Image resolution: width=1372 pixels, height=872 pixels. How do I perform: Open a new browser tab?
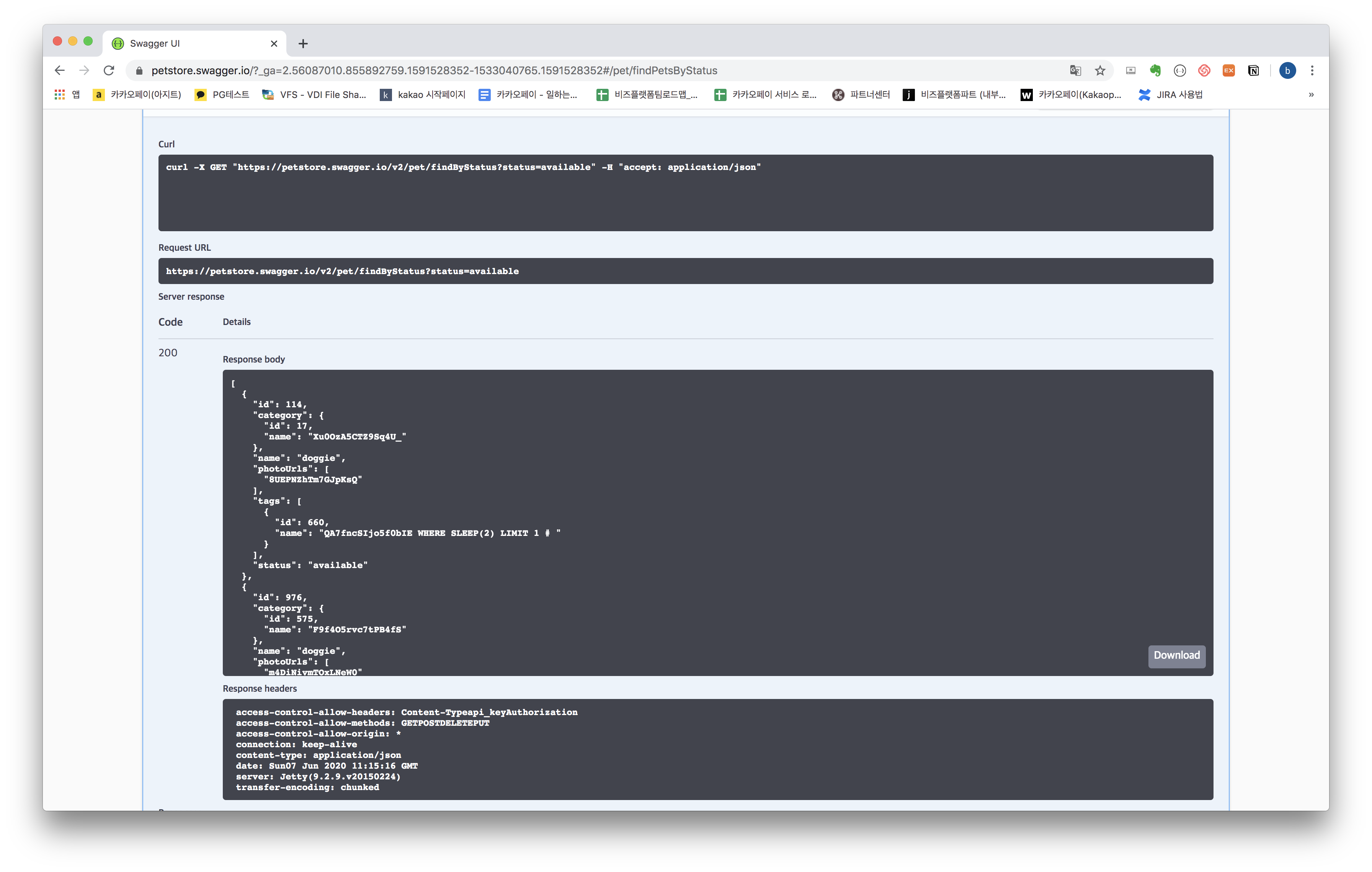[x=303, y=44]
